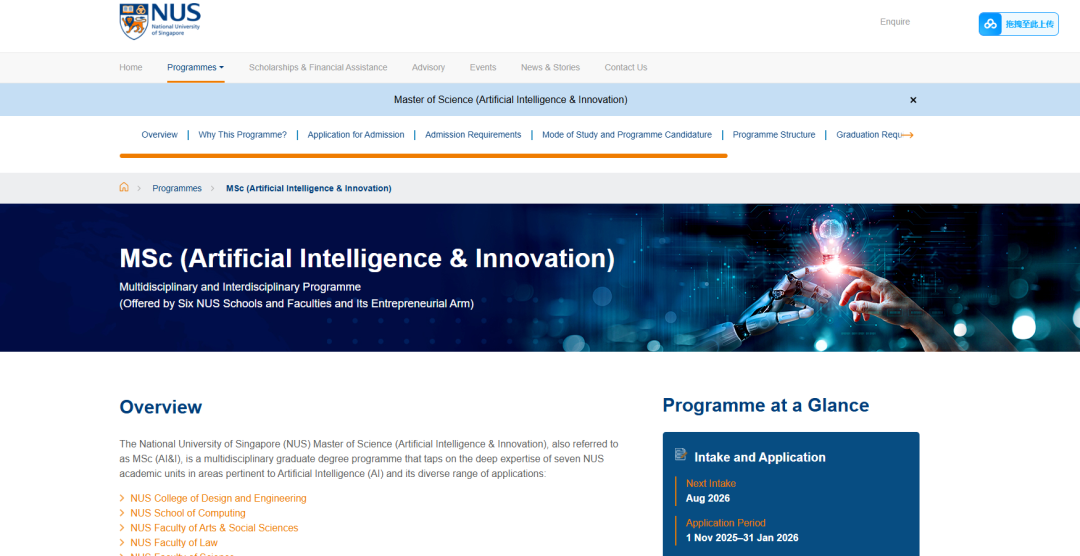
Task: Click chevron beside NUS School of Computing
Action: pyautogui.click(x=122, y=513)
